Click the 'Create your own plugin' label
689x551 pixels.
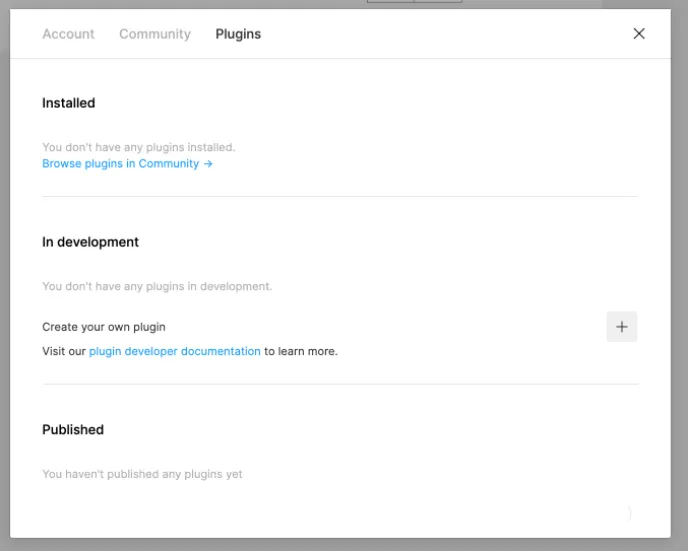pos(104,327)
